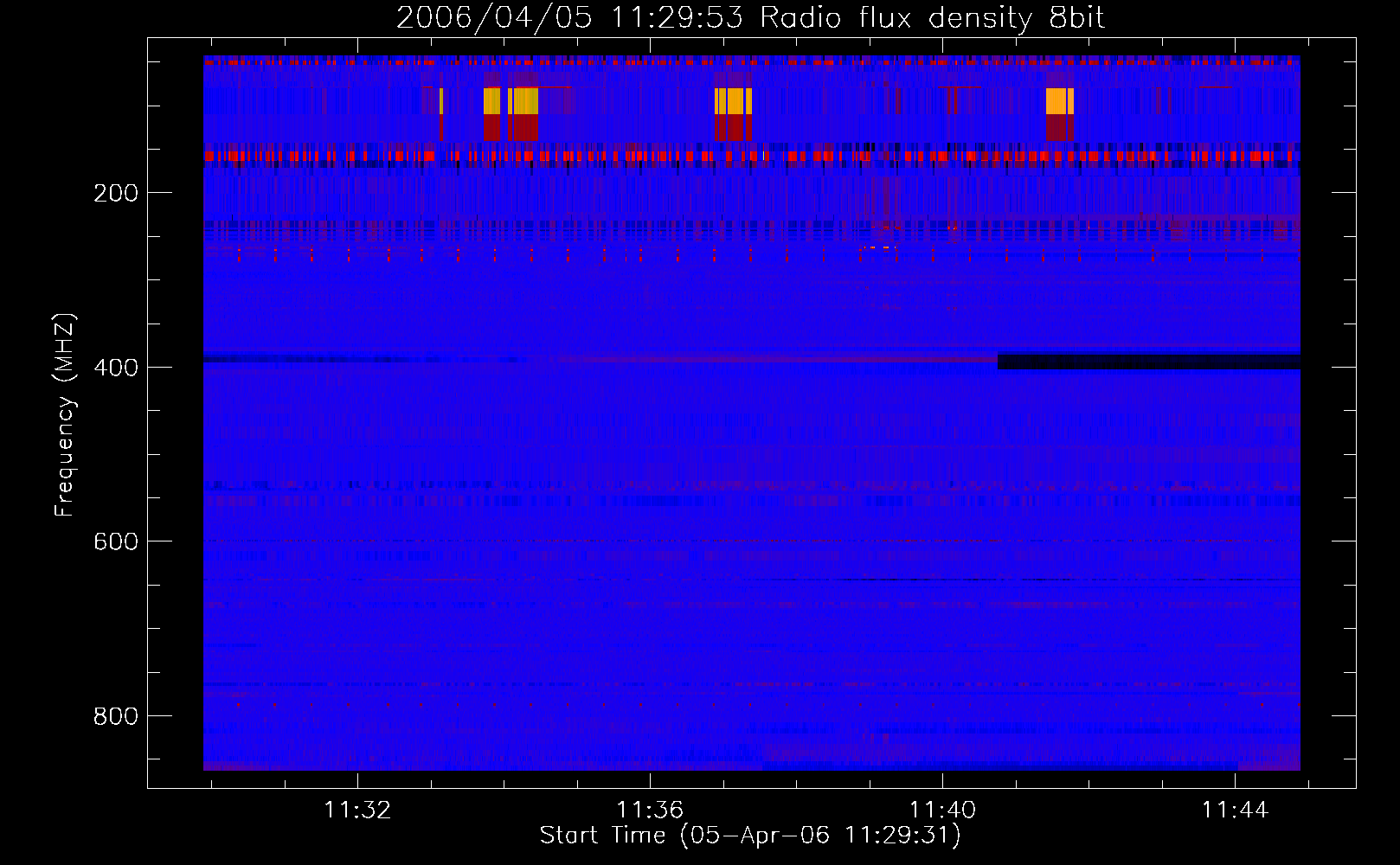Screen dimensions: 1400x865
Task: Click the 11:32 time tick label
Action: click(356, 810)
